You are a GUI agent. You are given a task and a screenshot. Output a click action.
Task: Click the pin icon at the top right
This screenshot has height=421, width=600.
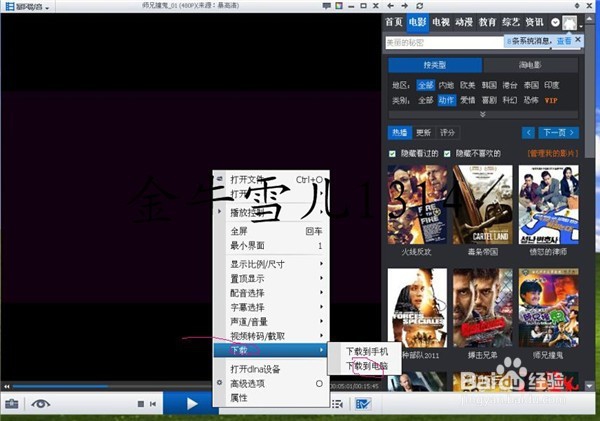(x=577, y=6)
